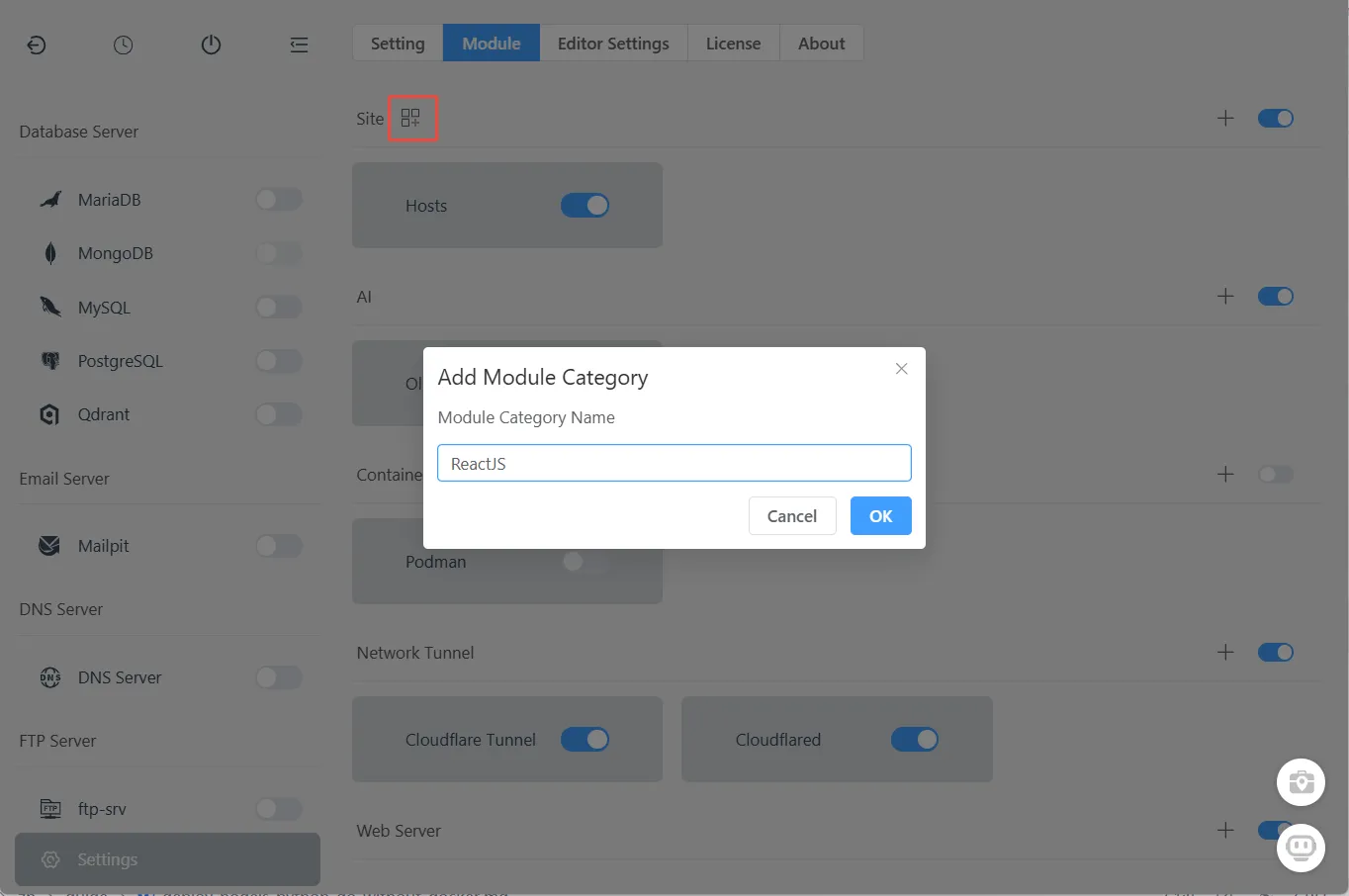This screenshot has width=1349, height=896.
Task: Disable the Hosts module toggle
Action: tap(585, 206)
